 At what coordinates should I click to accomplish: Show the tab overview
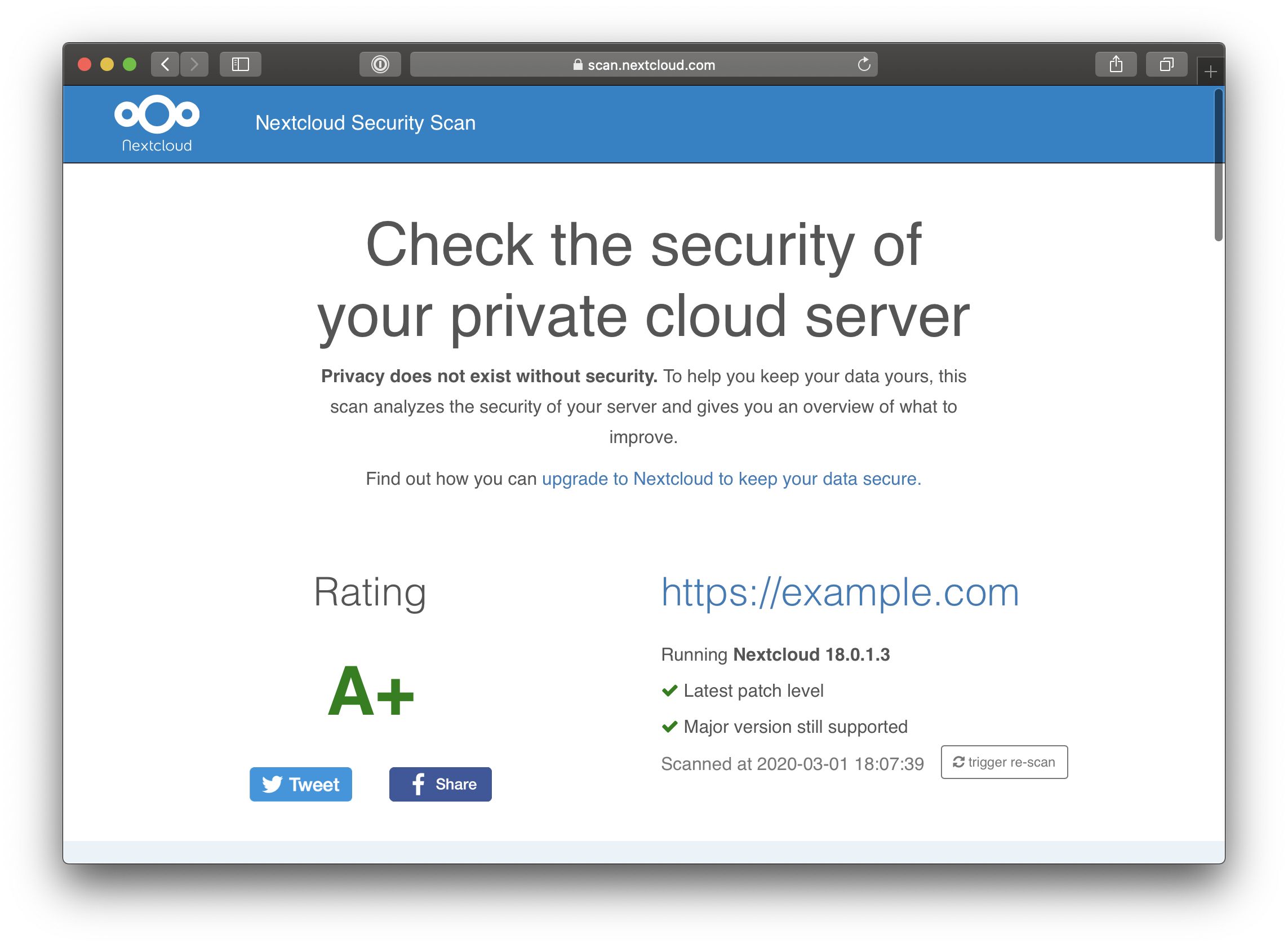[1166, 64]
